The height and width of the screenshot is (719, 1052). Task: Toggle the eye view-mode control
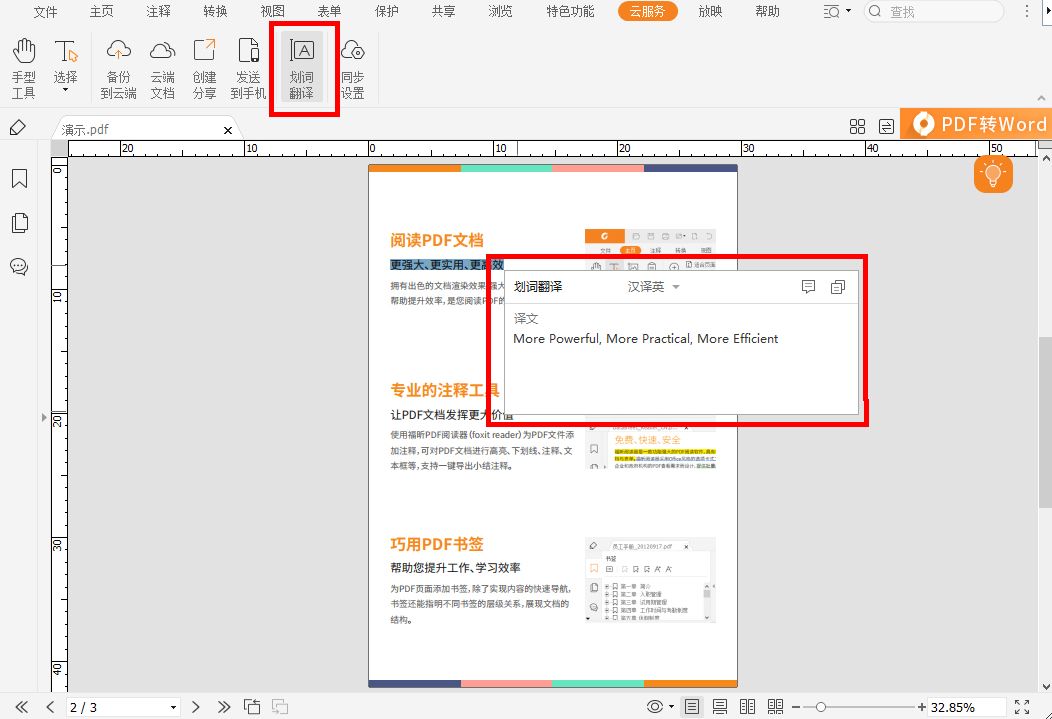[x=655, y=706]
